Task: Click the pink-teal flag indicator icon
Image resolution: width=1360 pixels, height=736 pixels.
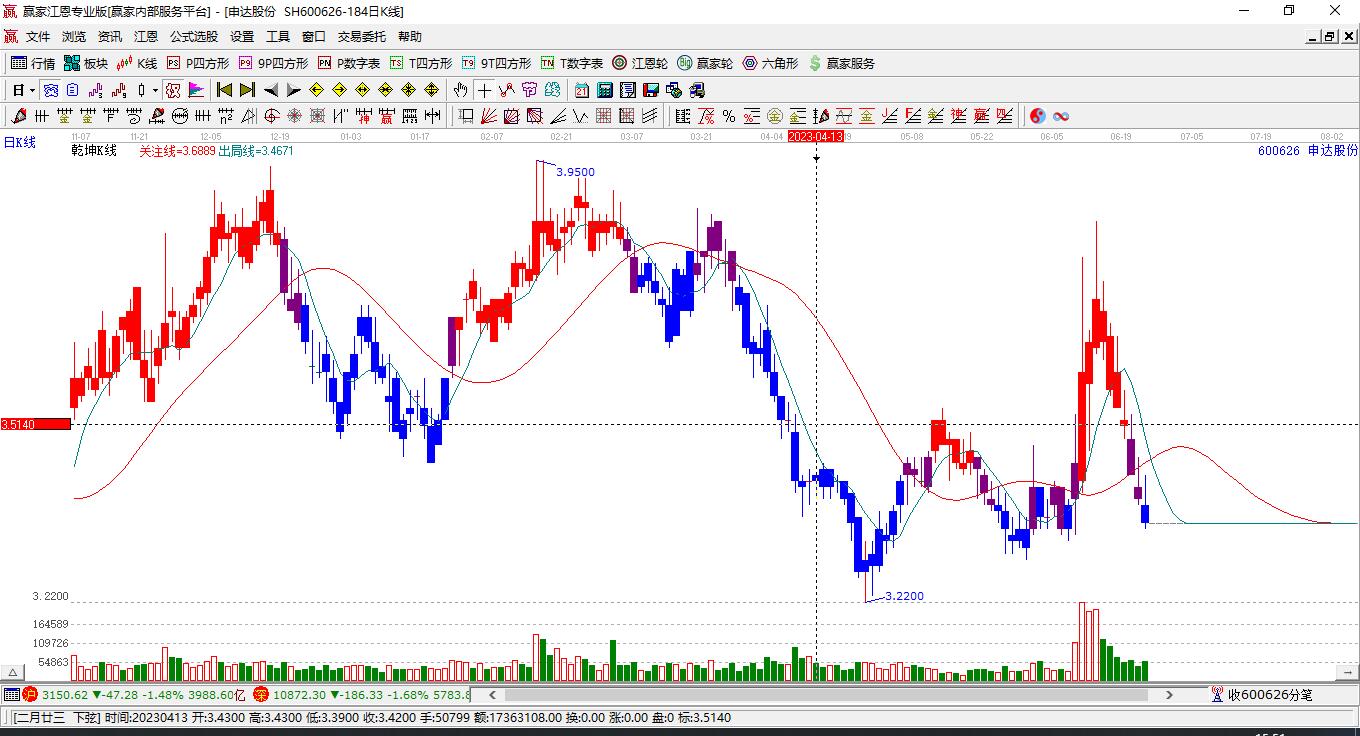Action: point(197,90)
